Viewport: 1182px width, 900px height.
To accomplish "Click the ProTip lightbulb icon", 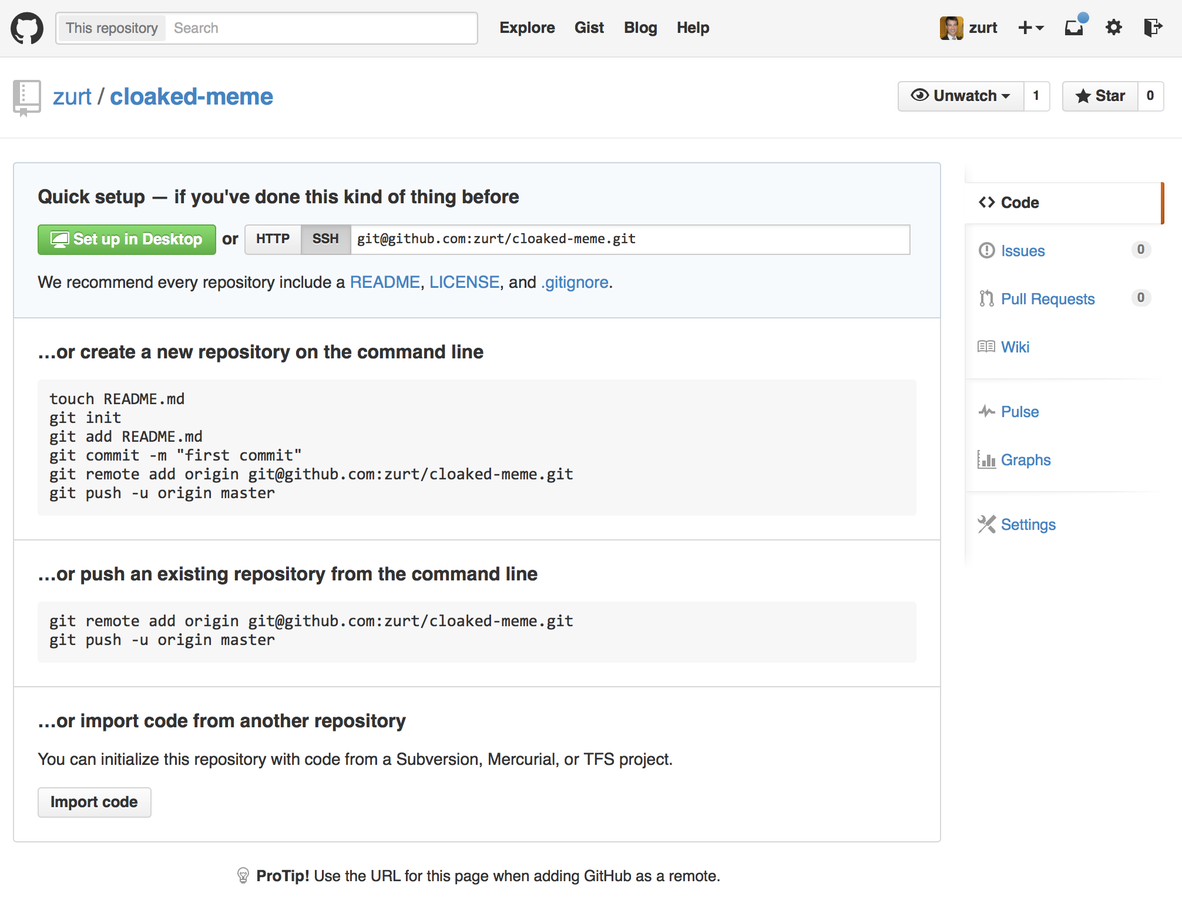I will (x=243, y=875).
